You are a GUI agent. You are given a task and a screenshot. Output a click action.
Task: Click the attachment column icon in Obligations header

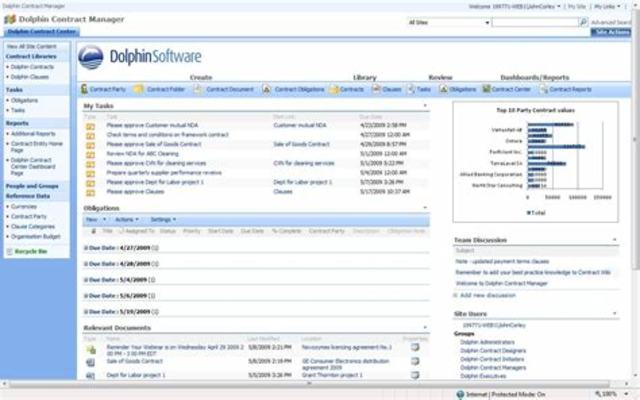point(93,231)
